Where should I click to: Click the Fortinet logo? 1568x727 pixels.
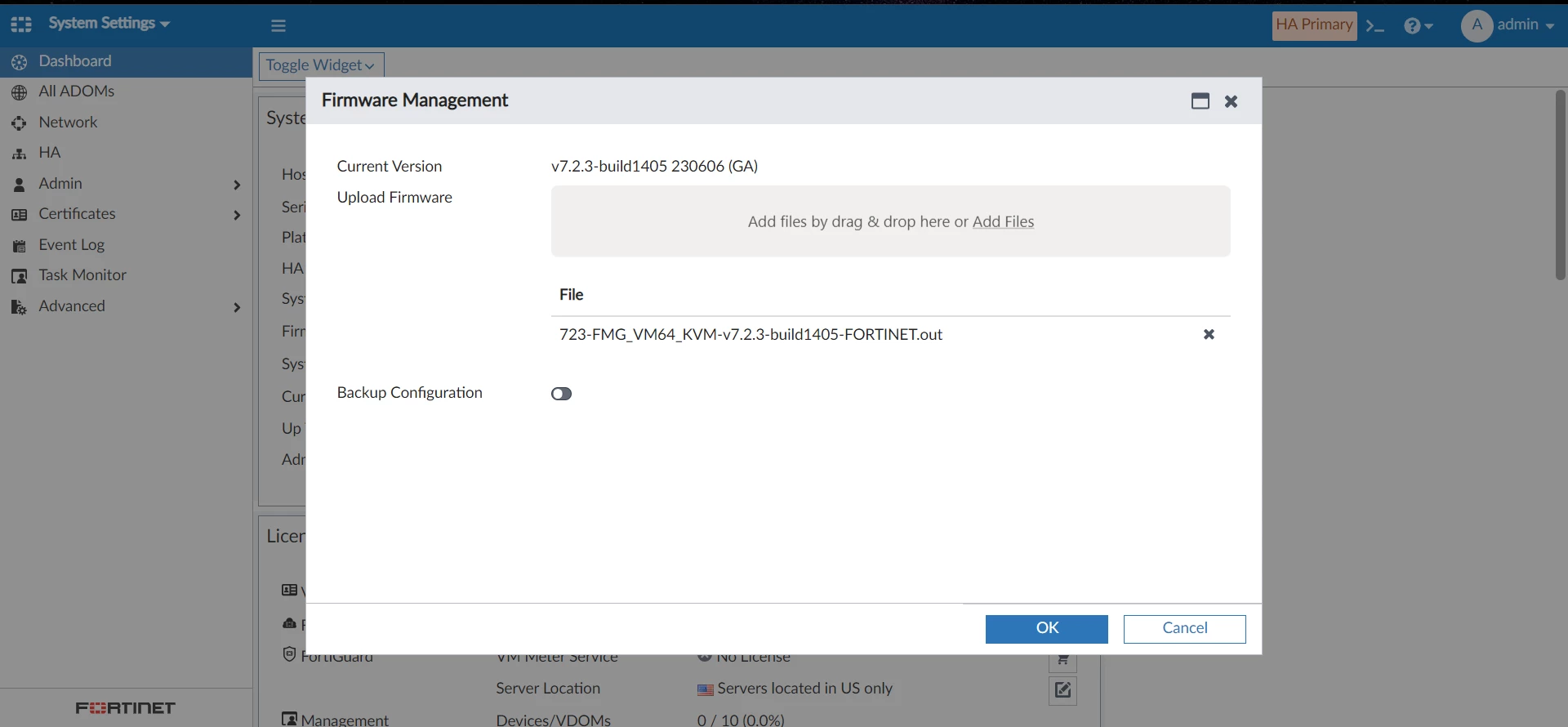[126, 708]
